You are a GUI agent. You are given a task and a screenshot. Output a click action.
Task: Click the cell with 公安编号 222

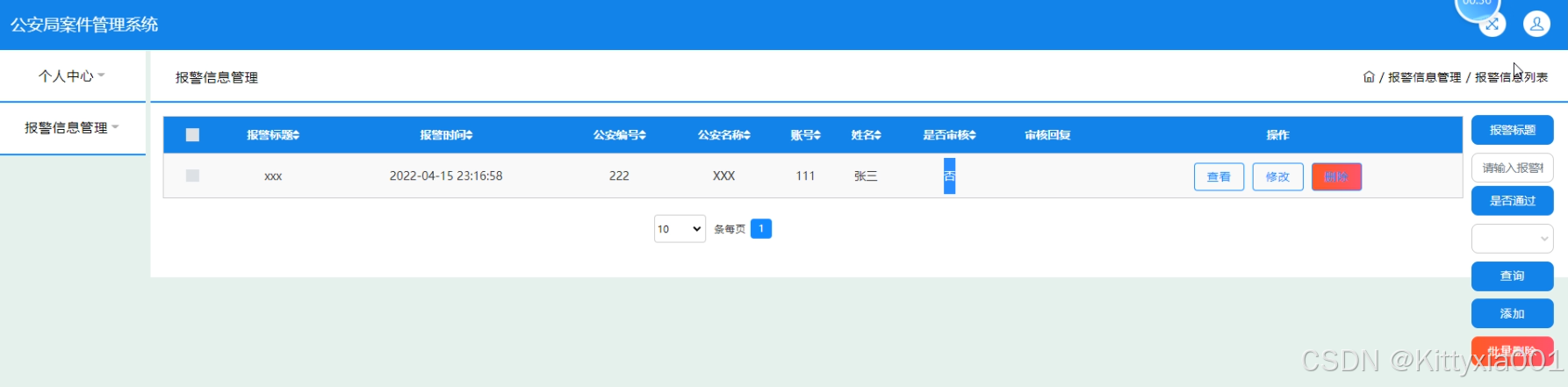pos(619,176)
